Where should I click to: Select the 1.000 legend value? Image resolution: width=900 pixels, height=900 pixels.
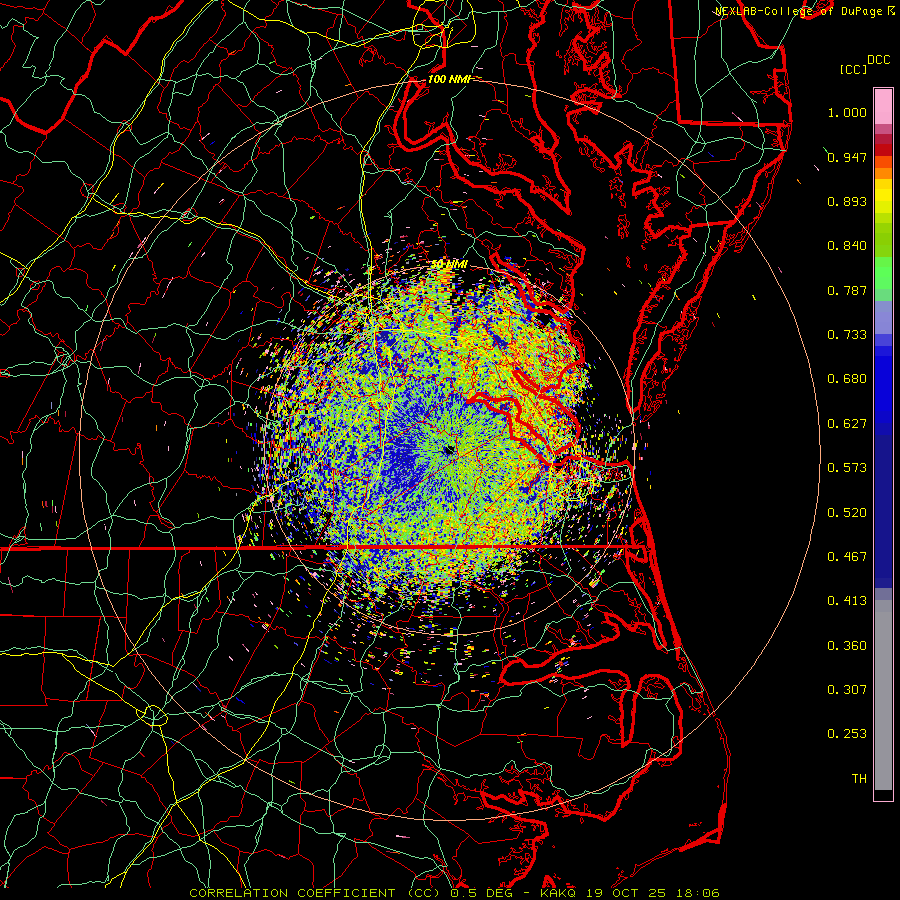[x=847, y=112]
